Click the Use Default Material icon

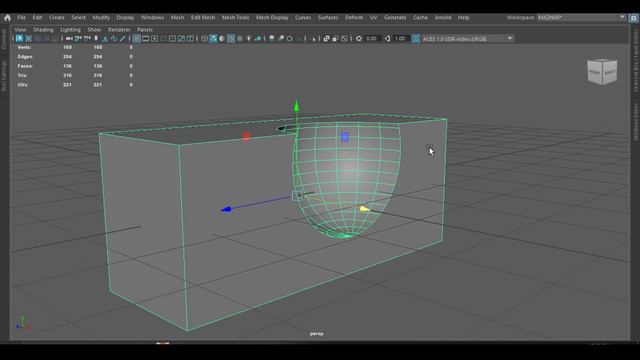coord(222,38)
